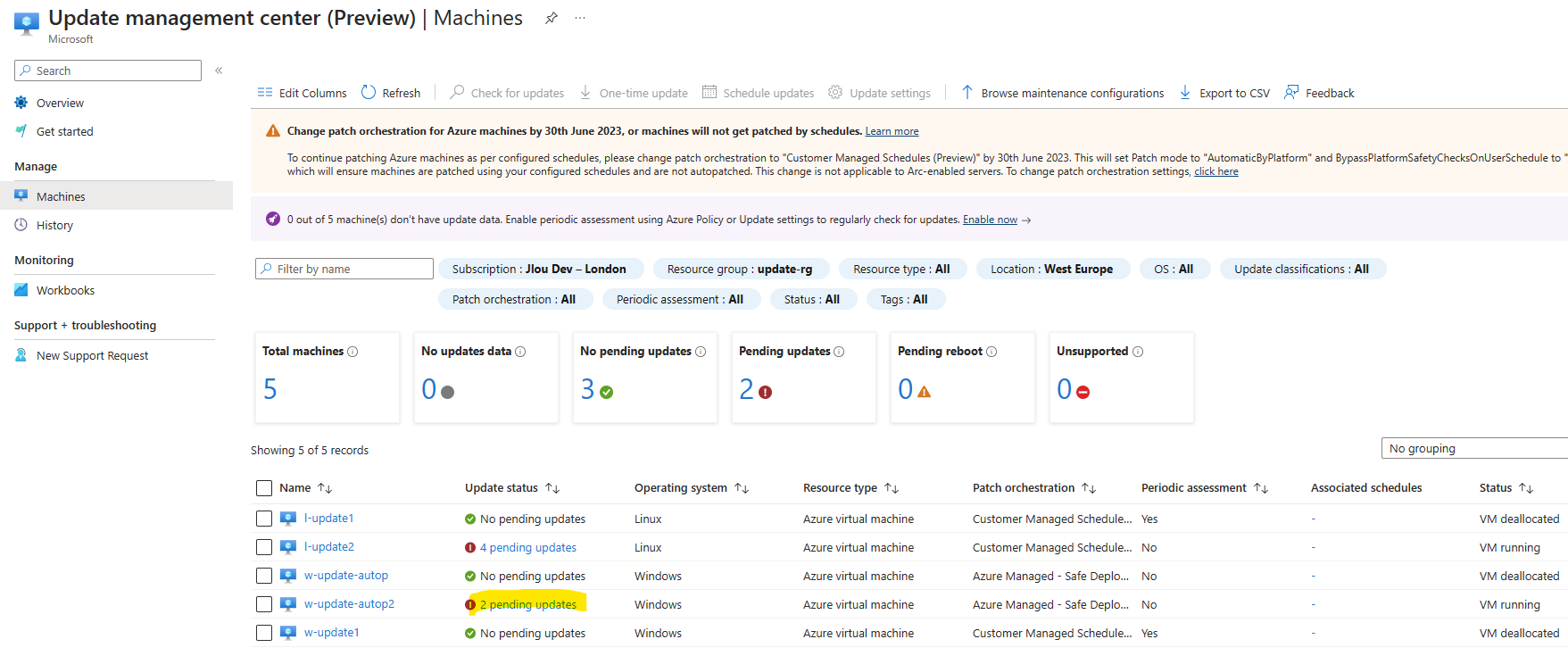Open the 2 pending updates link

pyautogui.click(x=528, y=604)
